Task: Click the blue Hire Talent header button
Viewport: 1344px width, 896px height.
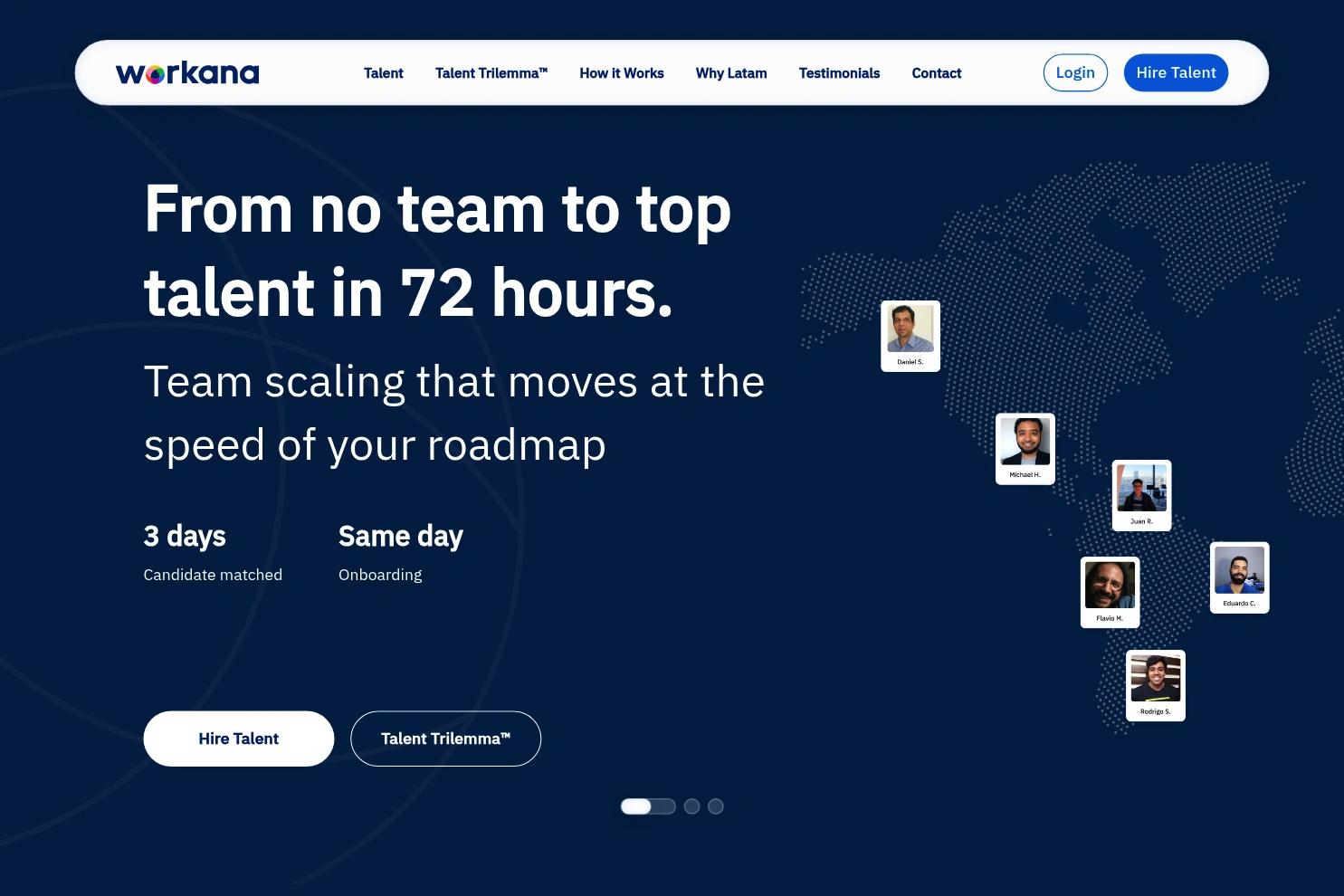Action: [x=1176, y=72]
